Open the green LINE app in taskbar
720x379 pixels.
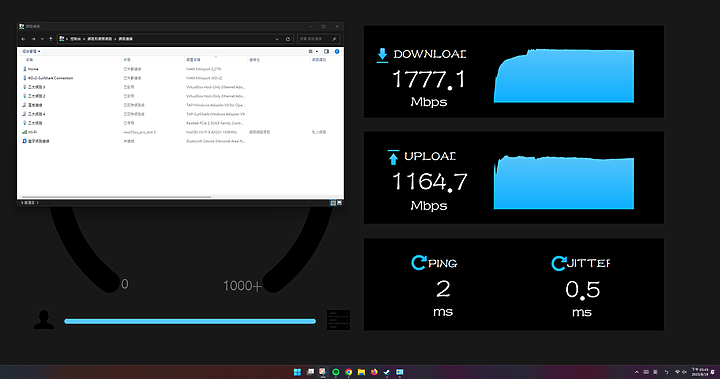pyautogui.click(x=336, y=372)
